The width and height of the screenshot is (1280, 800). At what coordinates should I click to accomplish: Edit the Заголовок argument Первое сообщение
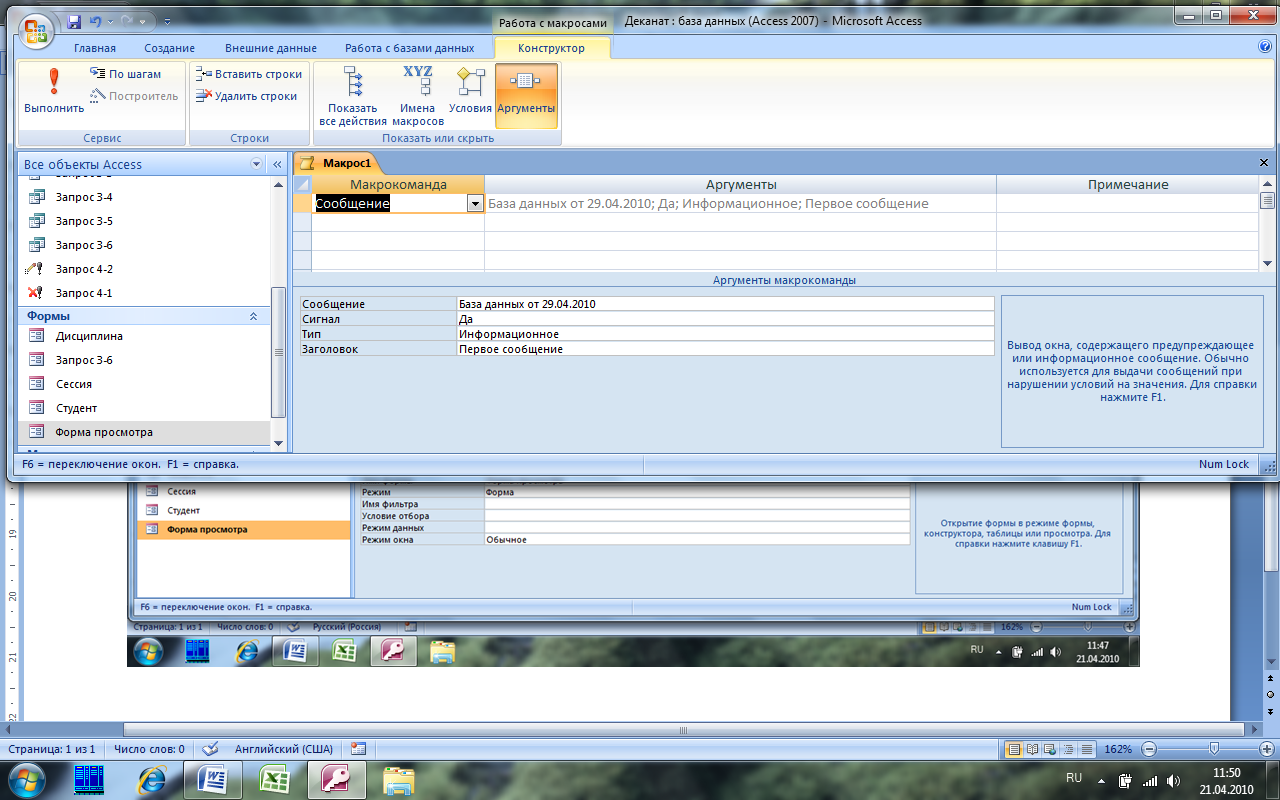click(x=725, y=349)
